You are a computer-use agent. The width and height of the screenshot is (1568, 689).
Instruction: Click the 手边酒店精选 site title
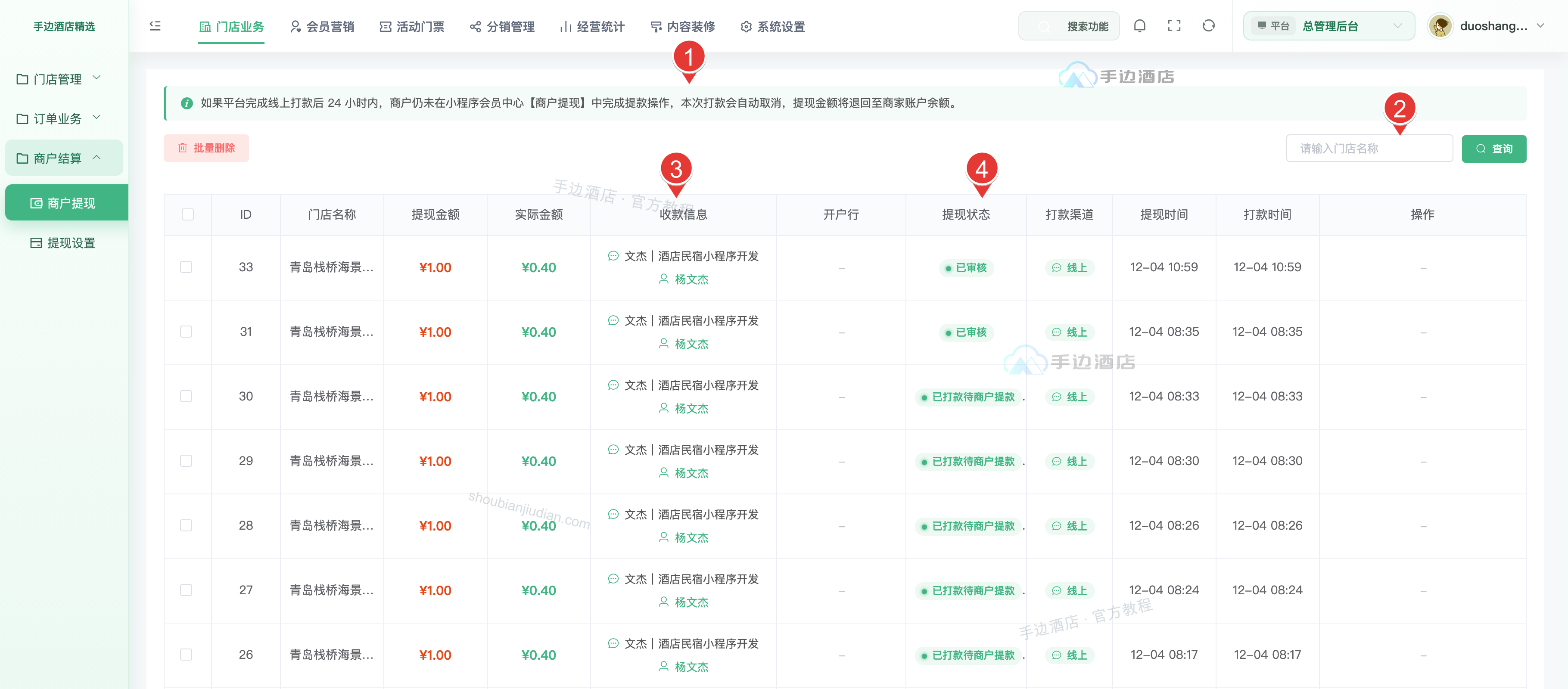64,26
